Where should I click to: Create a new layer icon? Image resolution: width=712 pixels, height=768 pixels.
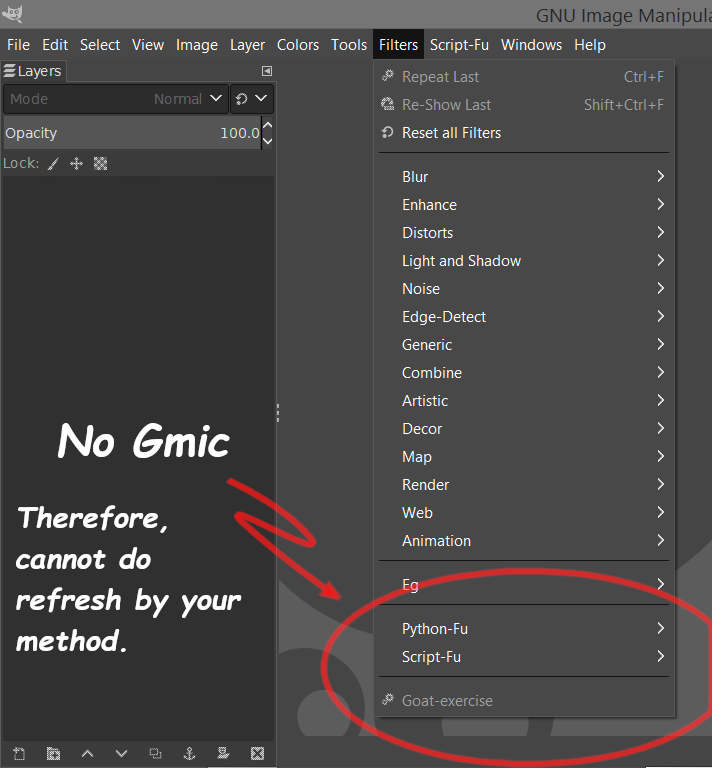[x=19, y=753]
